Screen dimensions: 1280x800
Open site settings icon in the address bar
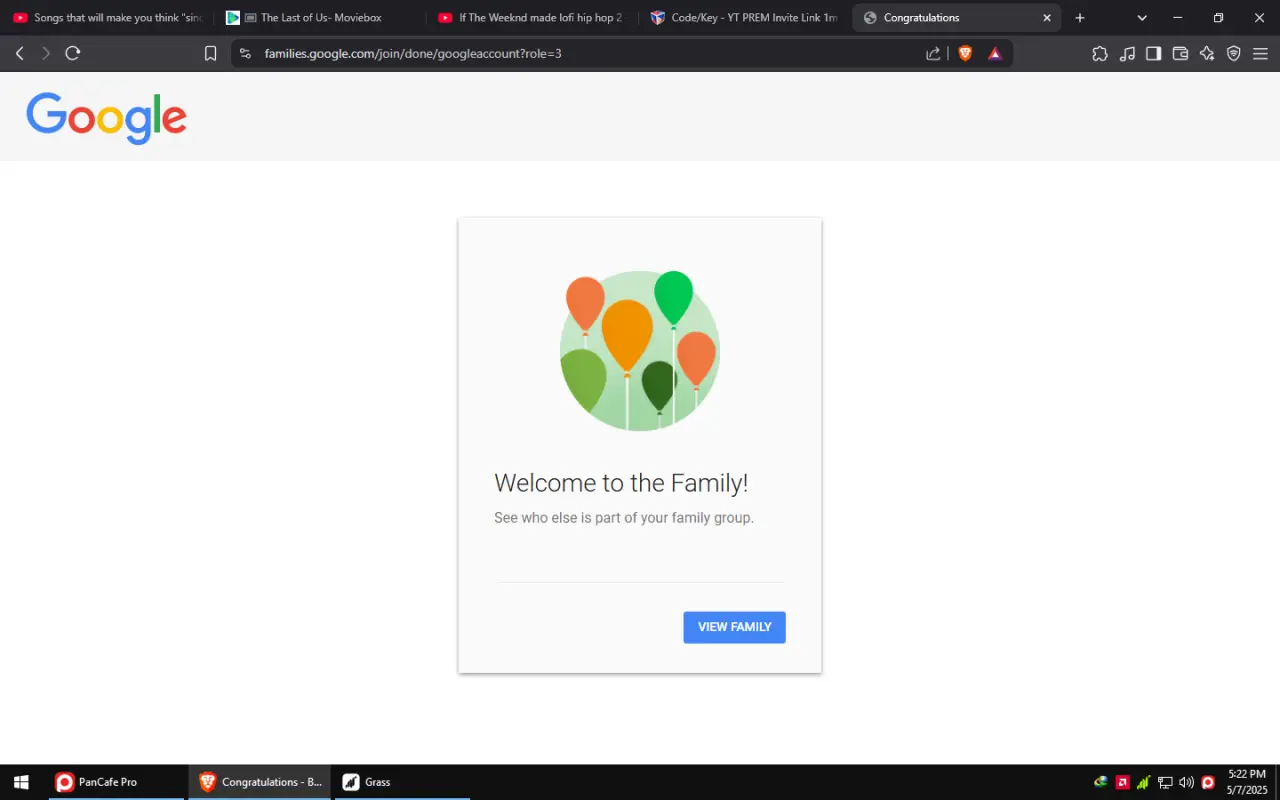[x=246, y=54]
